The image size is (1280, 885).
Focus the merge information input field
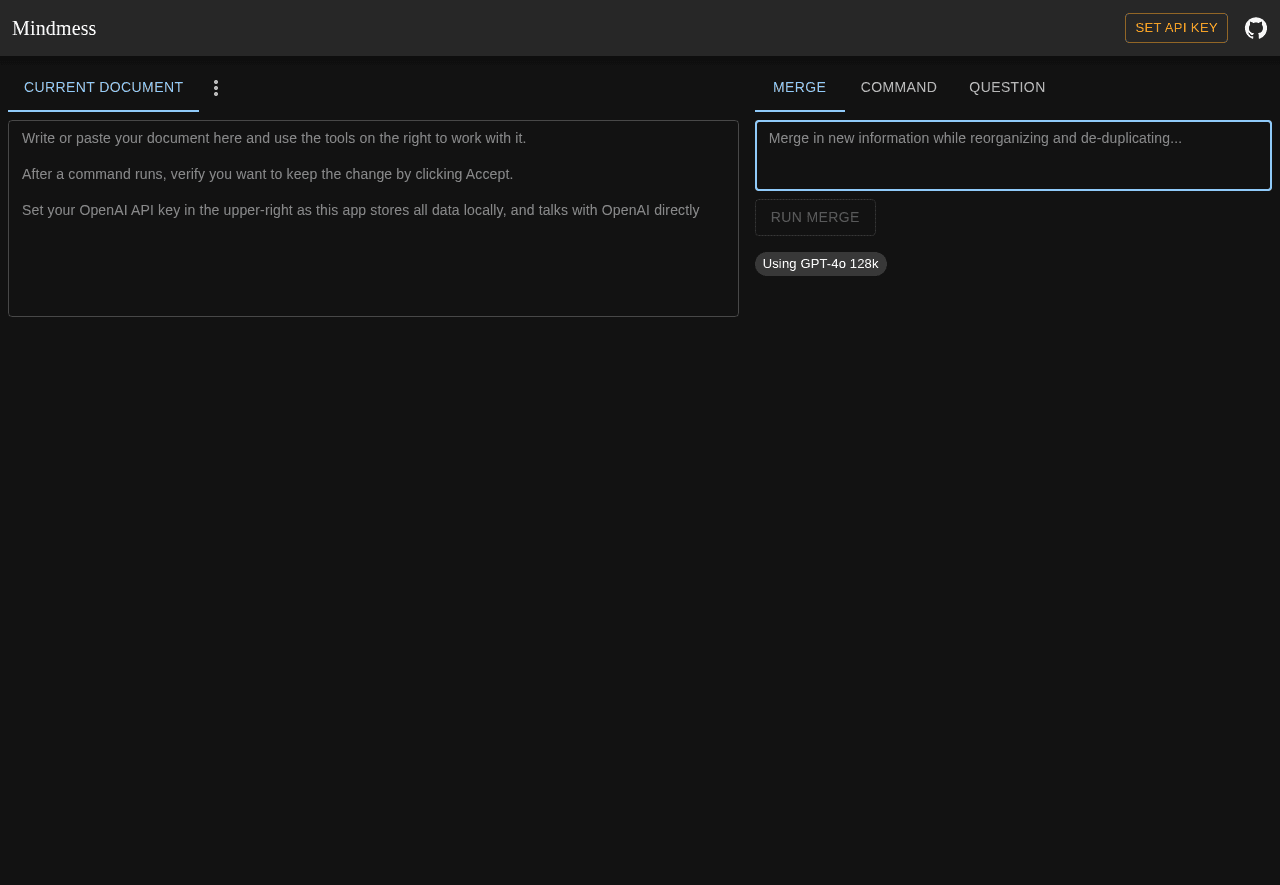point(1012,155)
